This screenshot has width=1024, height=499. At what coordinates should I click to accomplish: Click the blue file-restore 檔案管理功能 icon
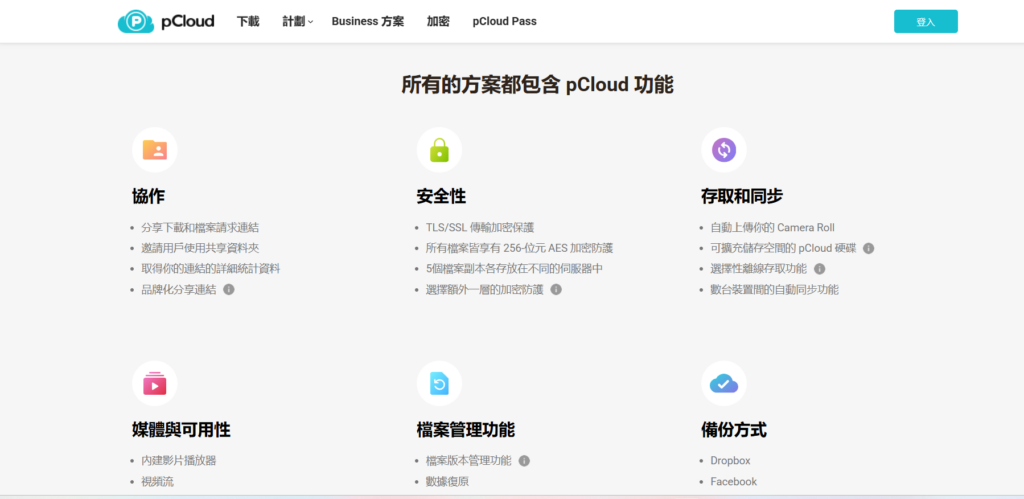tap(440, 383)
